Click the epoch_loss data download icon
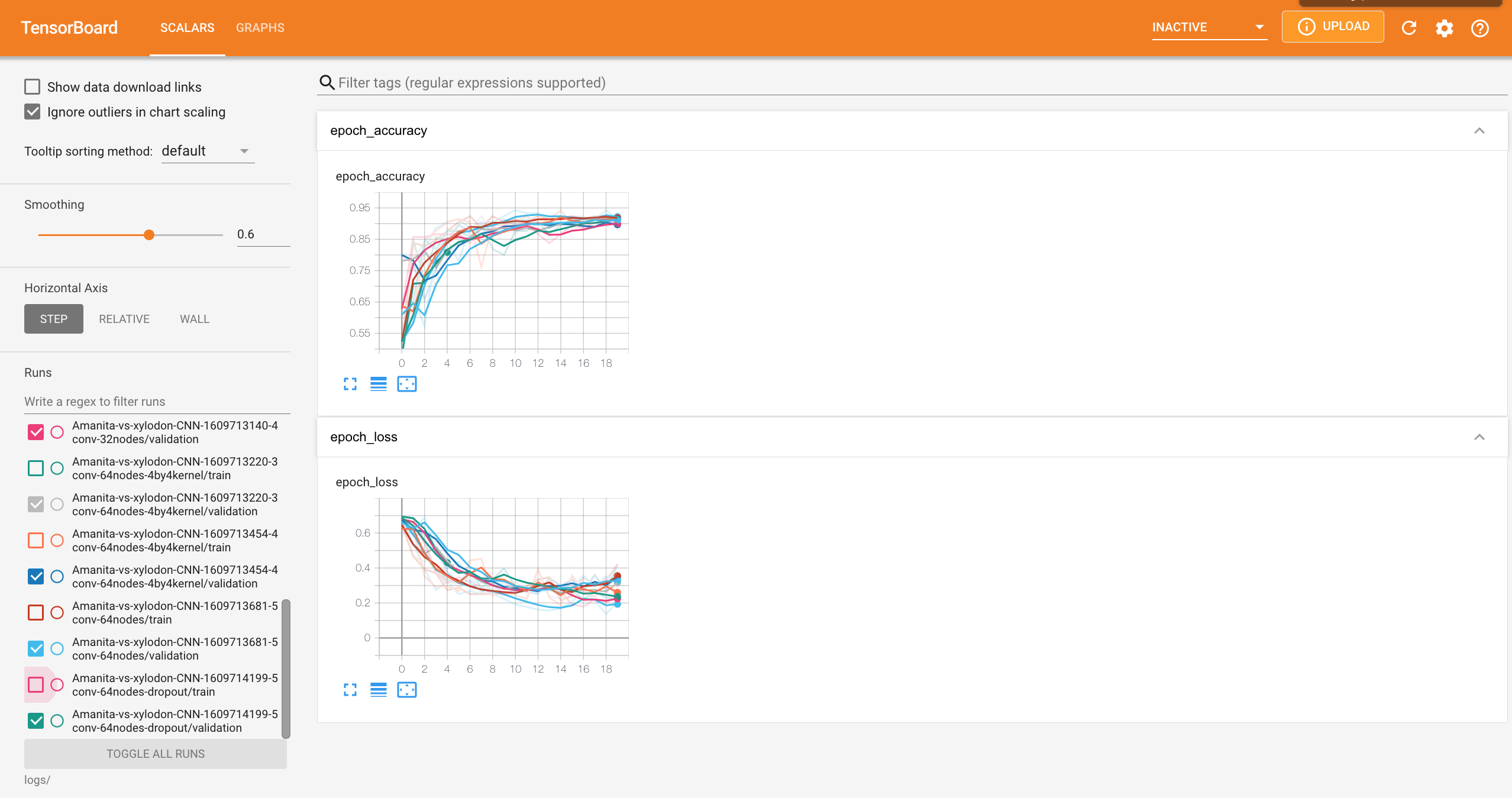The width and height of the screenshot is (1512, 798). (x=378, y=689)
